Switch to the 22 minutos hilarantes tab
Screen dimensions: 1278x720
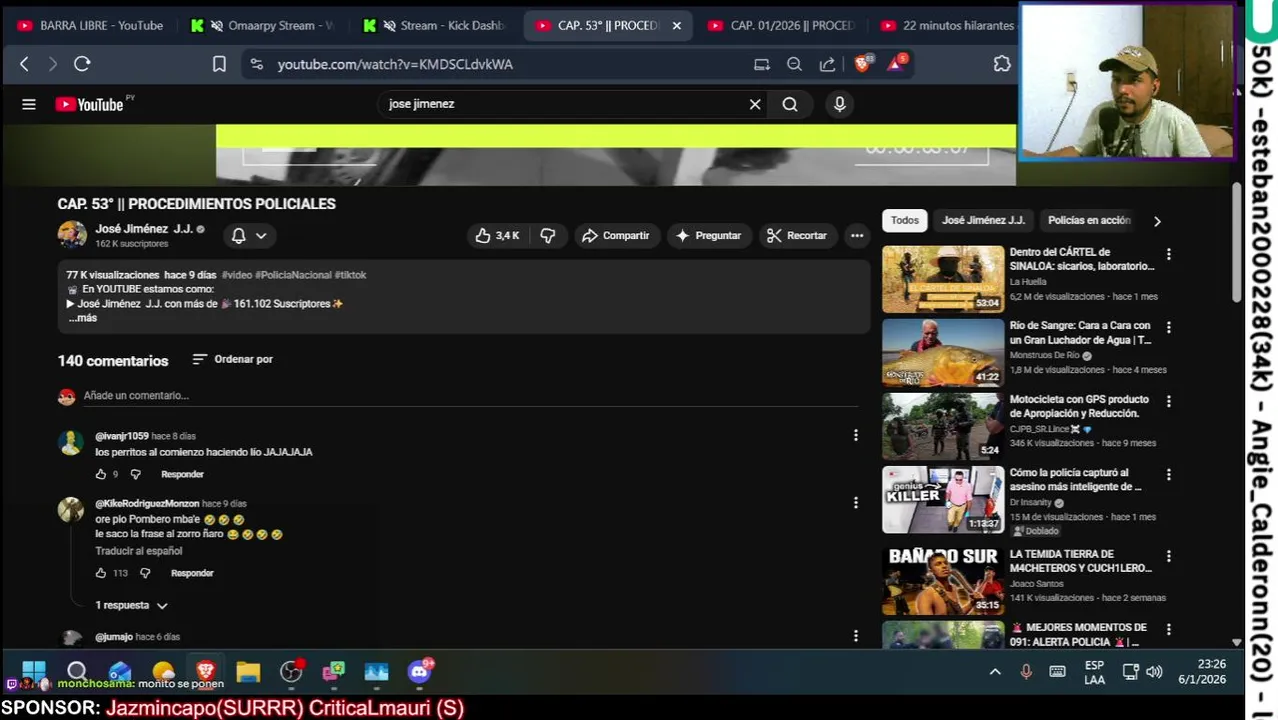(x=948, y=26)
